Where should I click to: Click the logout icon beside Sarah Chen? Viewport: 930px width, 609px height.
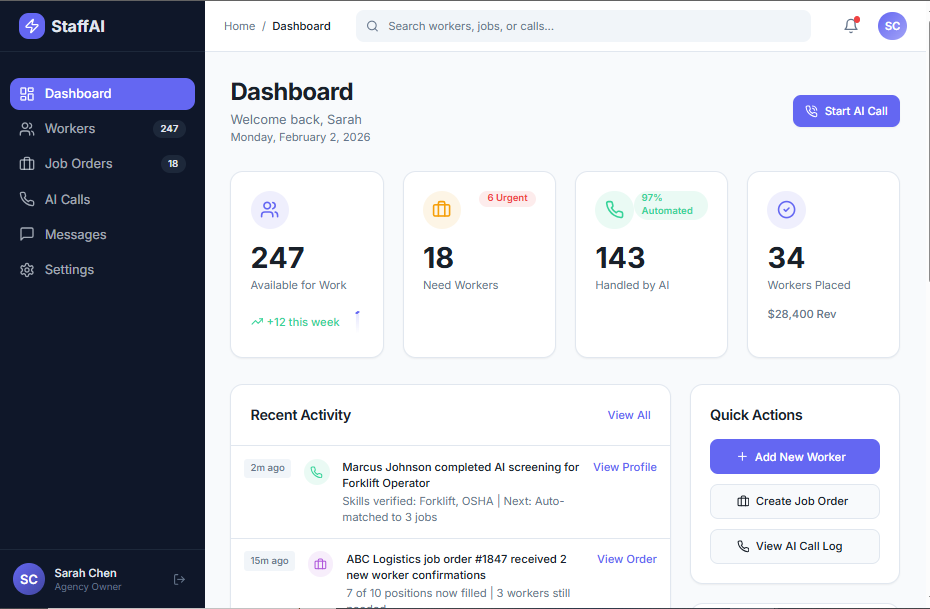point(179,579)
